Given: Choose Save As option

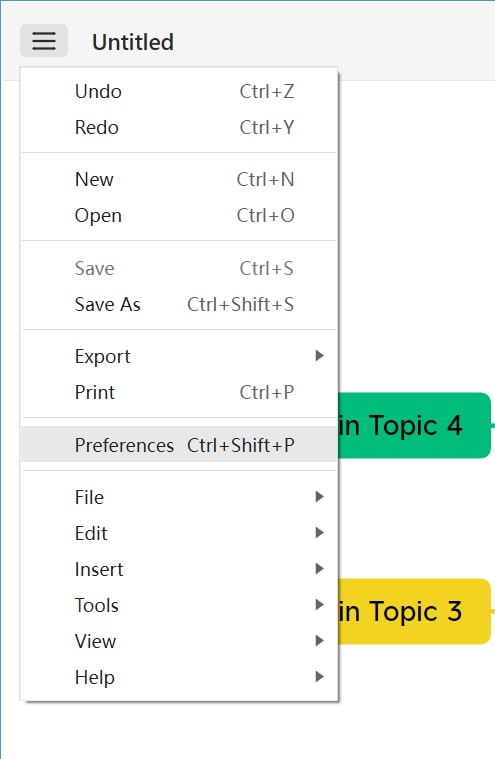Looking at the screenshot, I should [x=179, y=304].
